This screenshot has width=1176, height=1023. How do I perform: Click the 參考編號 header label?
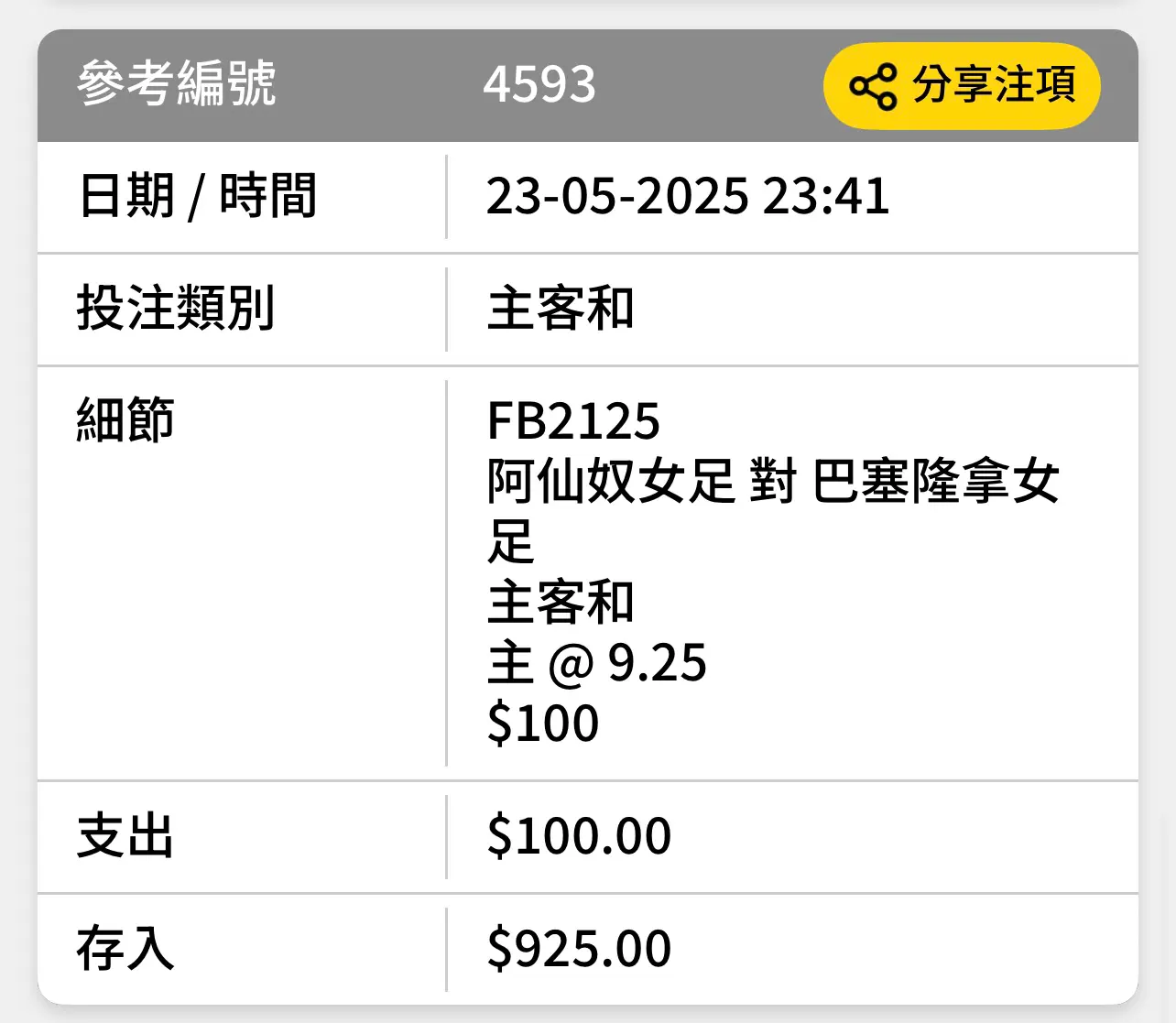tap(176, 83)
